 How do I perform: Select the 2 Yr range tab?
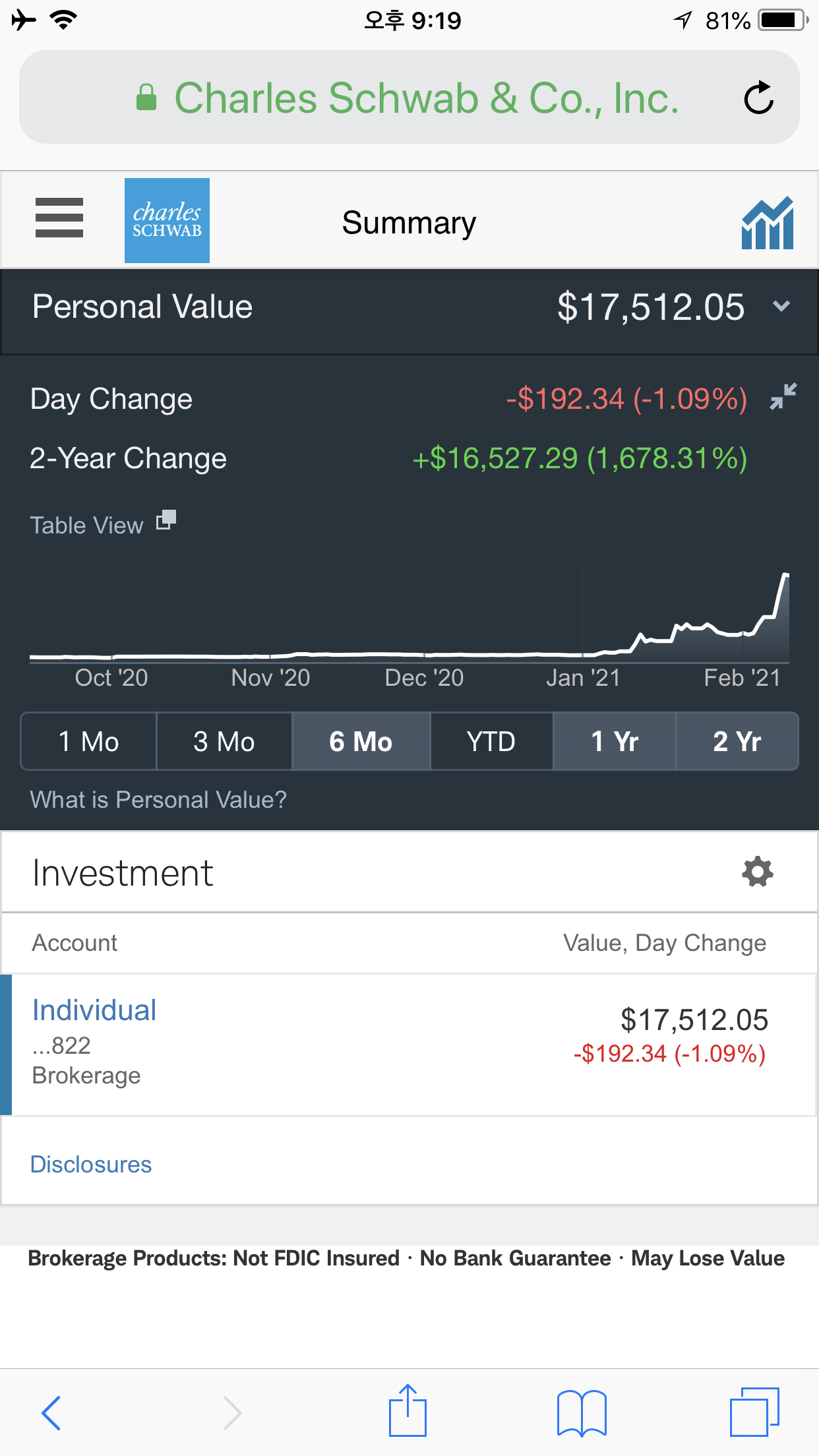(x=737, y=741)
